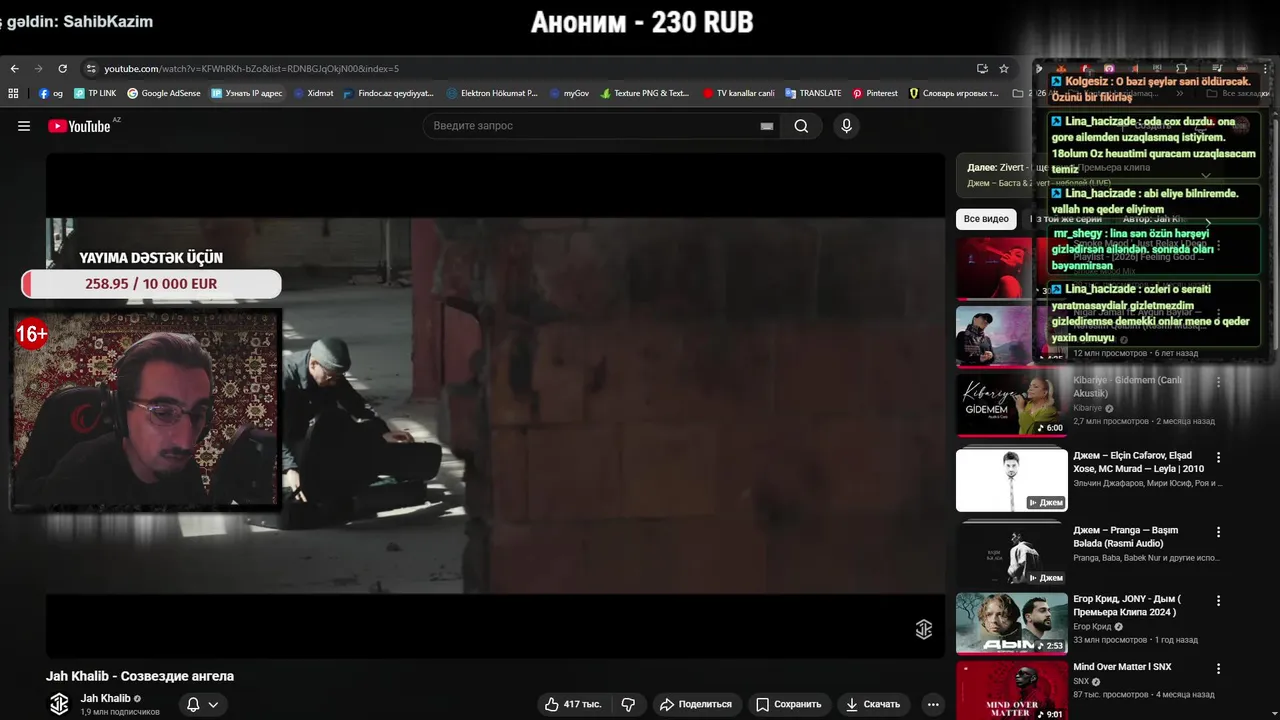This screenshot has height=720, width=1280.
Task: Open the TP LINK bookmark
Action: pyautogui.click(x=95, y=93)
